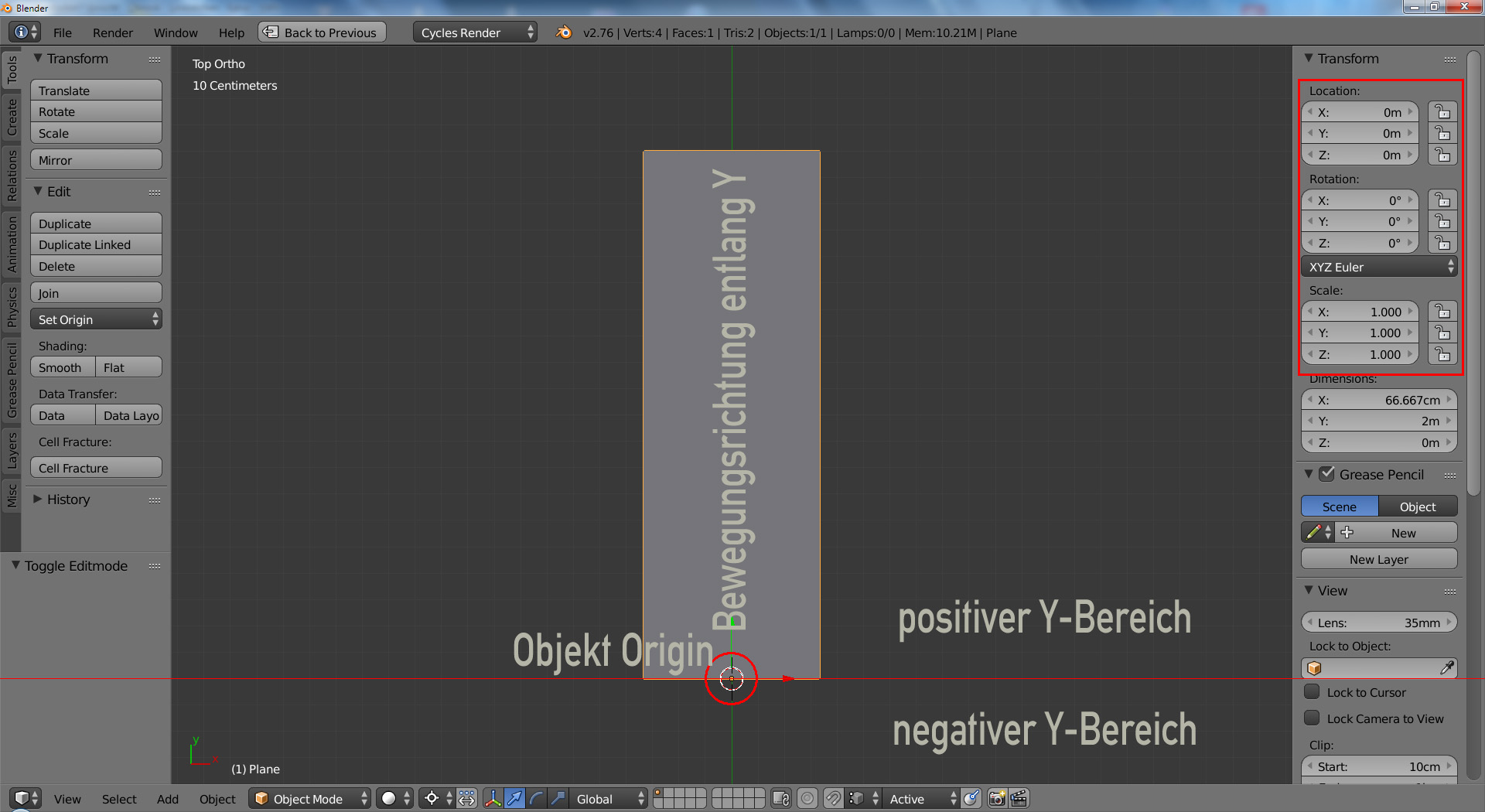Viewport: 1485px width, 812px height.
Task: Toggle lock for Rotation X
Action: click(x=1442, y=200)
